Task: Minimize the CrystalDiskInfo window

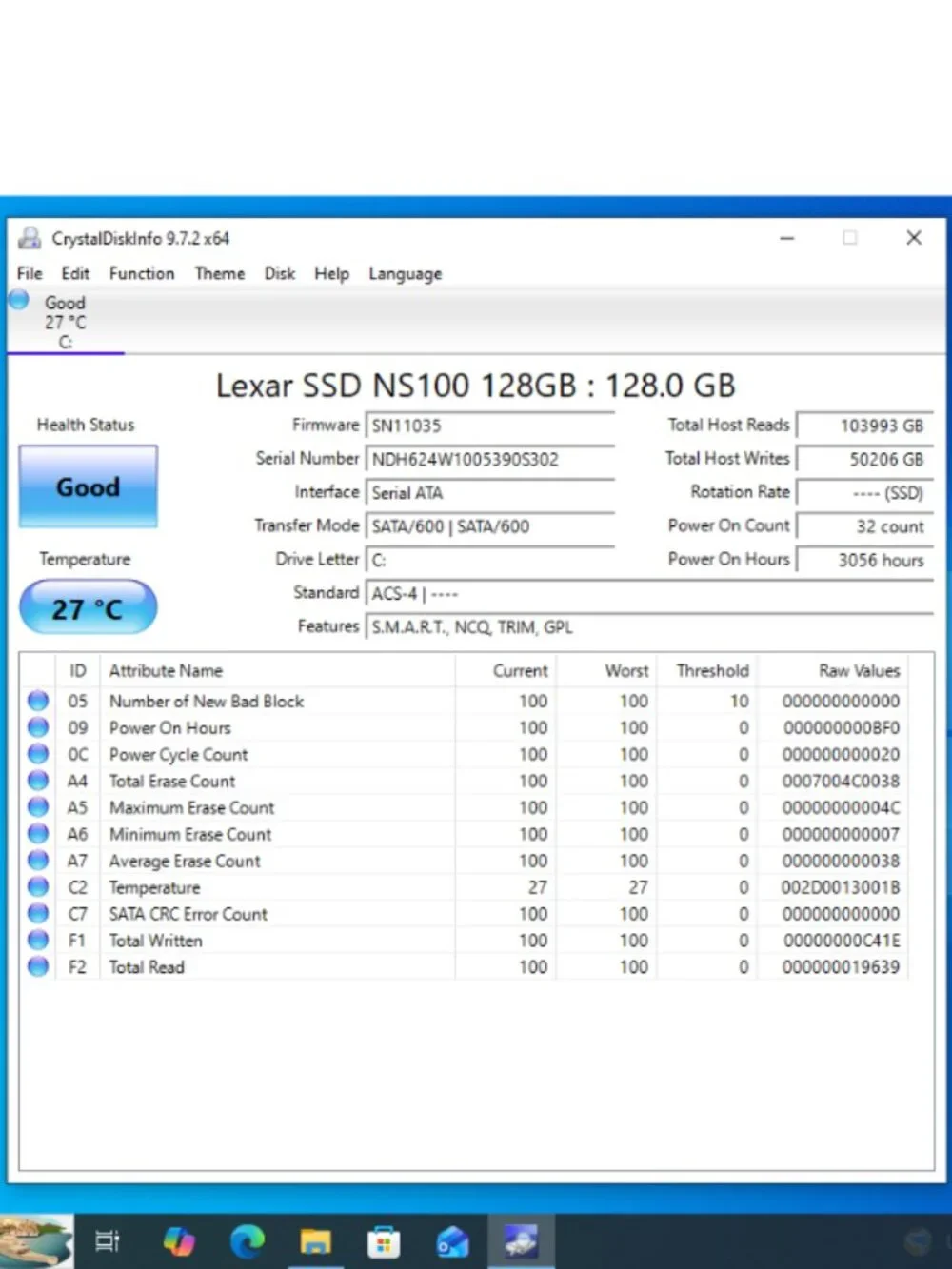Action: 787,238
